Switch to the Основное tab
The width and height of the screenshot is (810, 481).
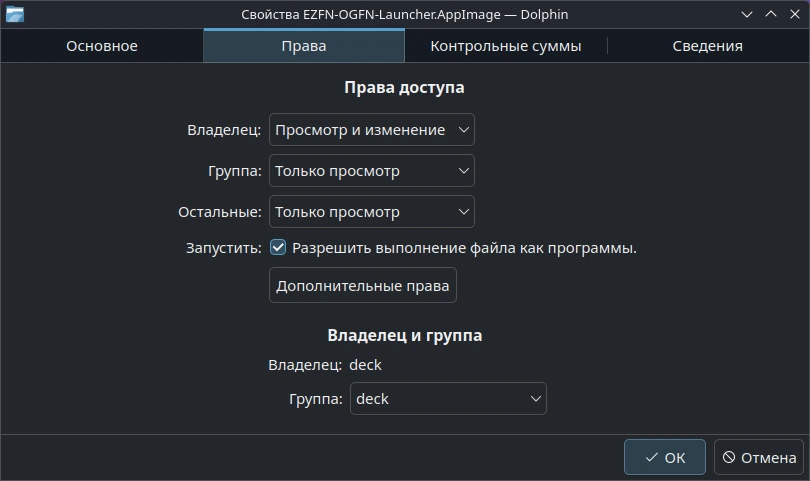(x=102, y=46)
